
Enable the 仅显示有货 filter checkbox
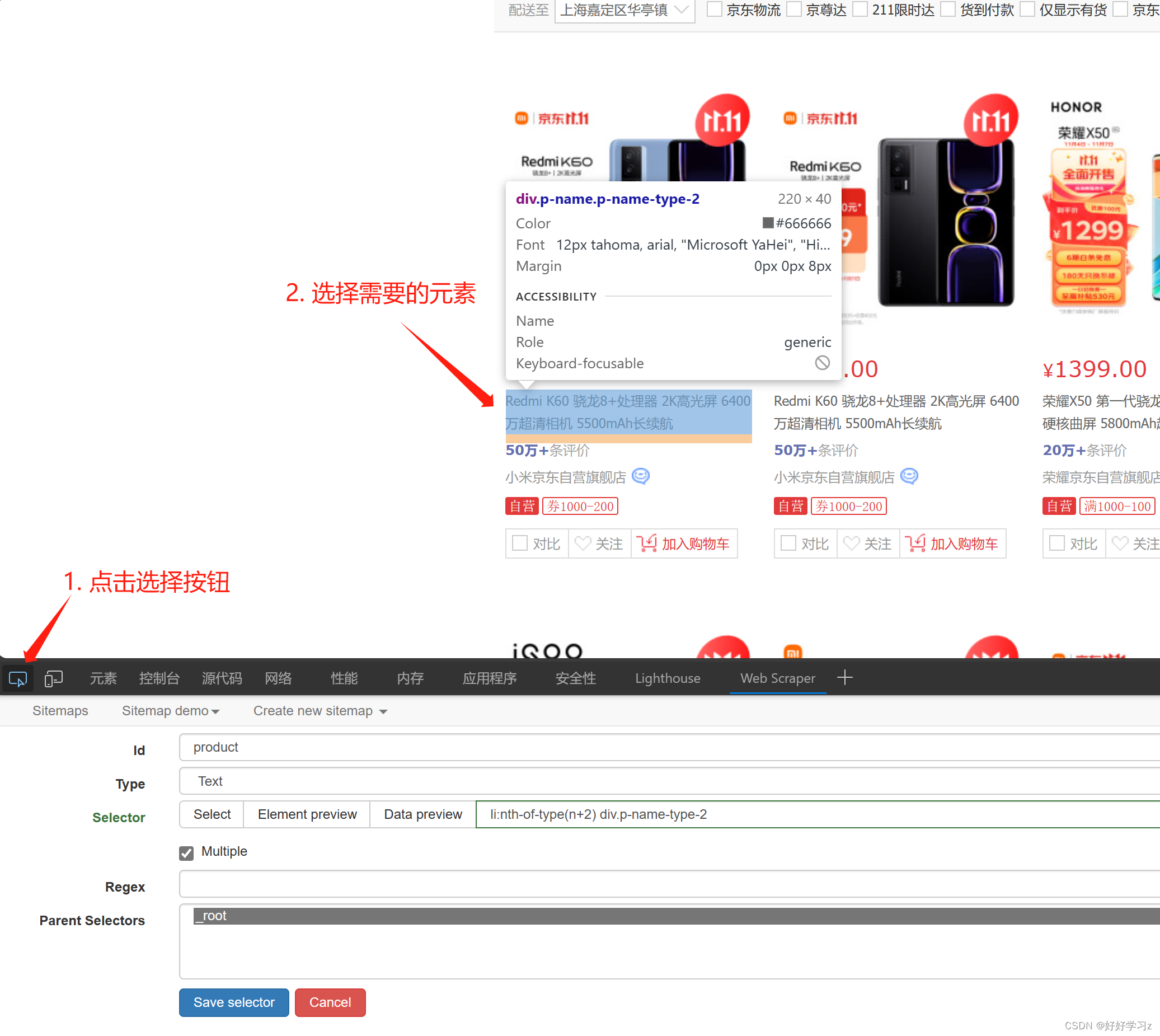(x=1027, y=9)
